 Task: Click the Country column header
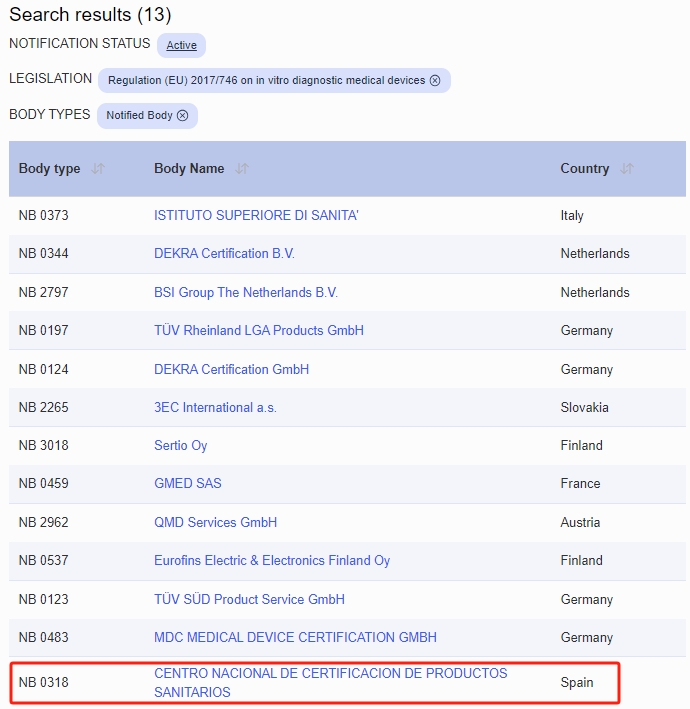click(x=585, y=169)
